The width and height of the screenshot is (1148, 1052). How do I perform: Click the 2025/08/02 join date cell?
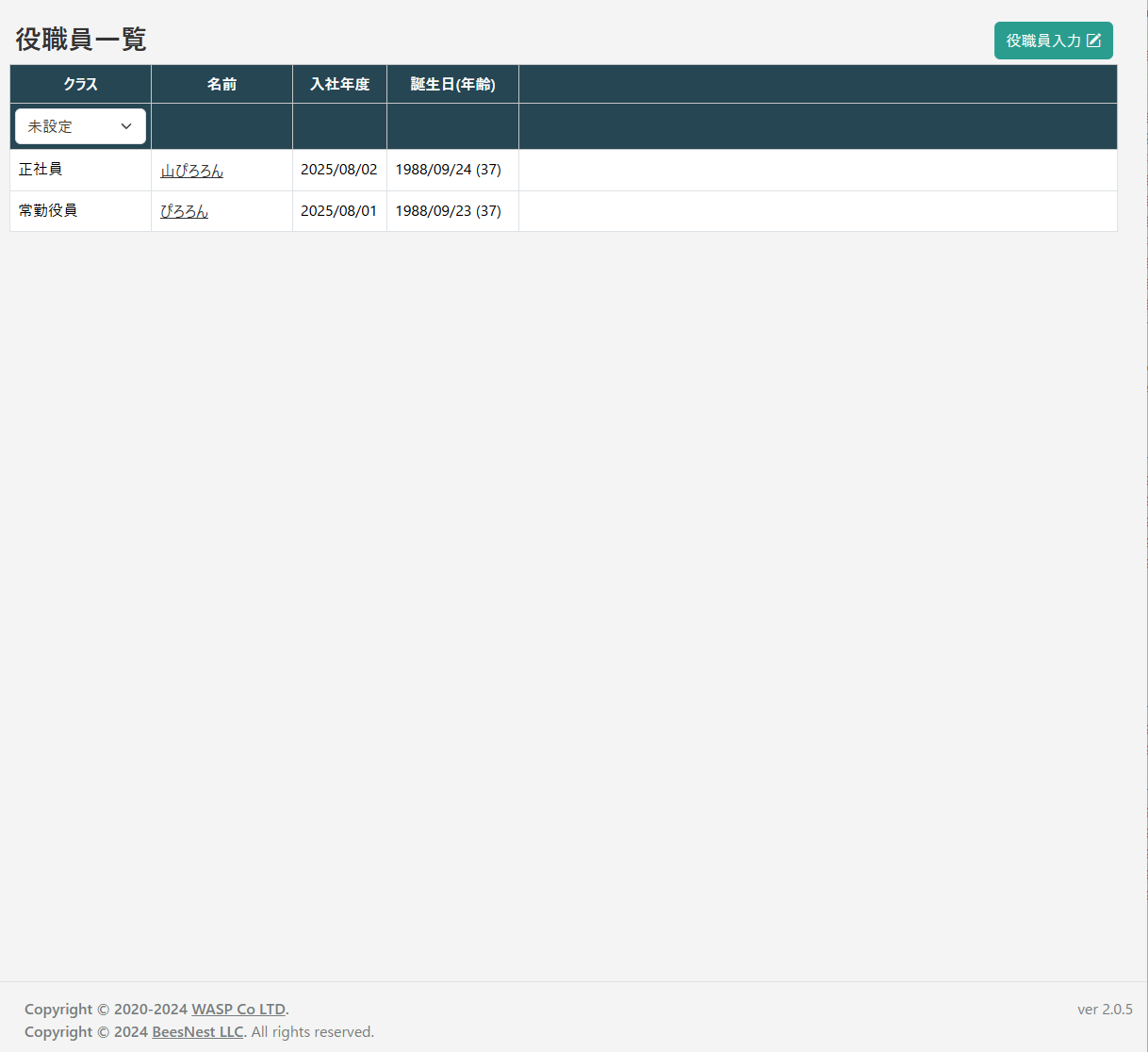pyautogui.click(x=338, y=170)
